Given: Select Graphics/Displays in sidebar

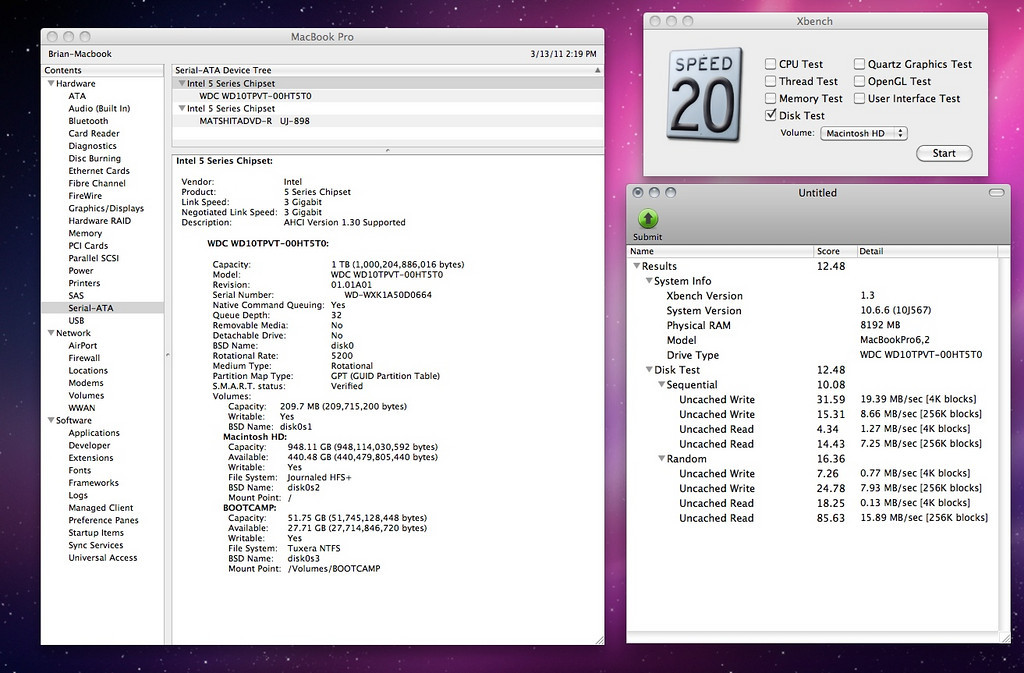Looking at the screenshot, I should pyautogui.click(x=106, y=208).
